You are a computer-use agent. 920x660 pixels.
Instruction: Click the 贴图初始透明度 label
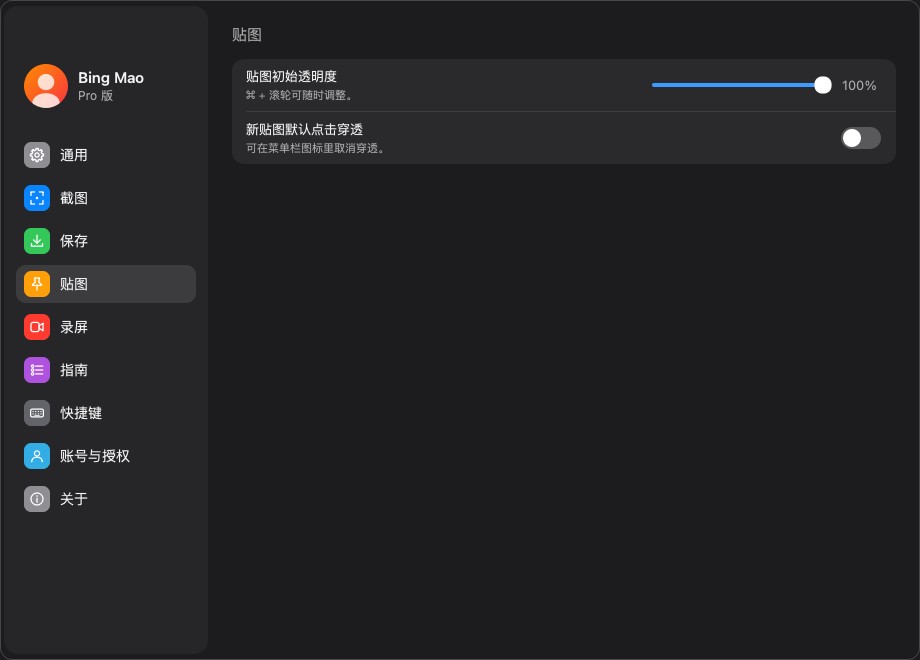(291, 76)
